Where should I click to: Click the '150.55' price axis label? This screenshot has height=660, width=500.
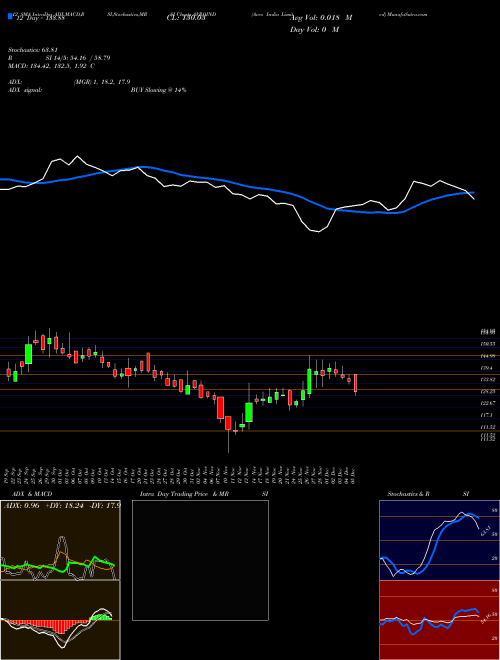[488, 344]
